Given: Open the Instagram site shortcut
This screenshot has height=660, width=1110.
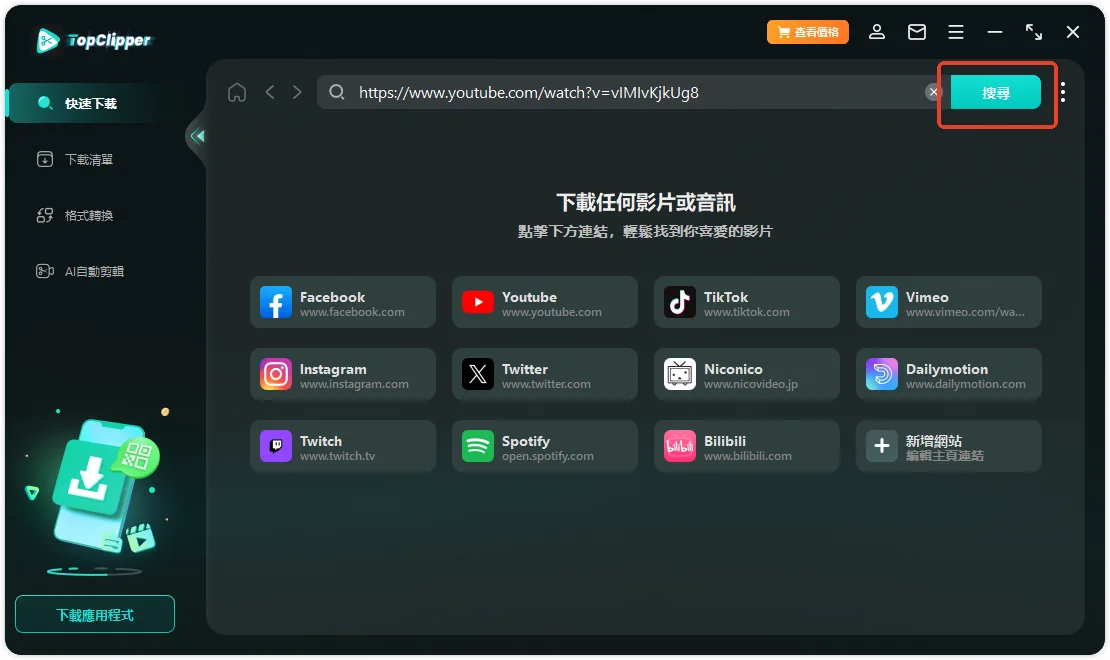Looking at the screenshot, I should (343, 375).
